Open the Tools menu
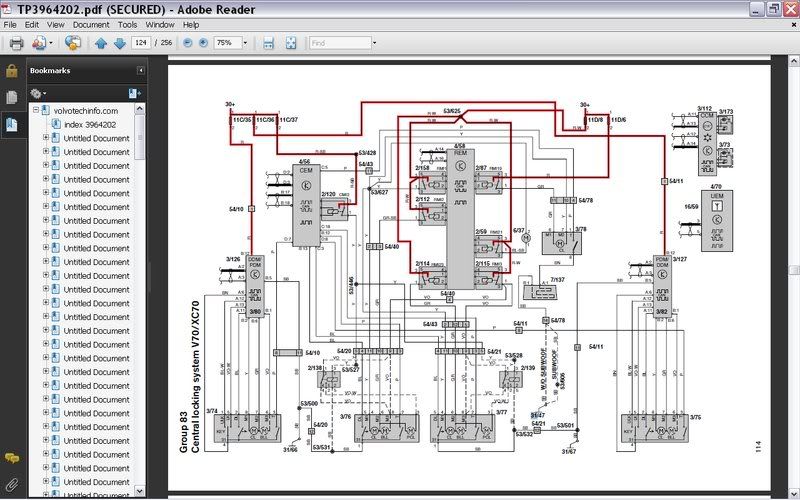 [x=127, y=24]
